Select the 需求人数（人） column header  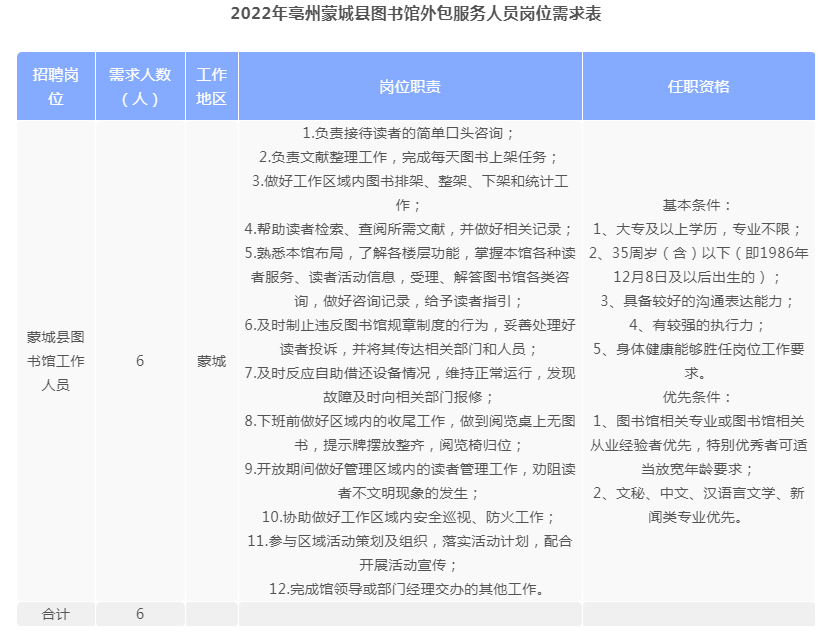(140, 86)
